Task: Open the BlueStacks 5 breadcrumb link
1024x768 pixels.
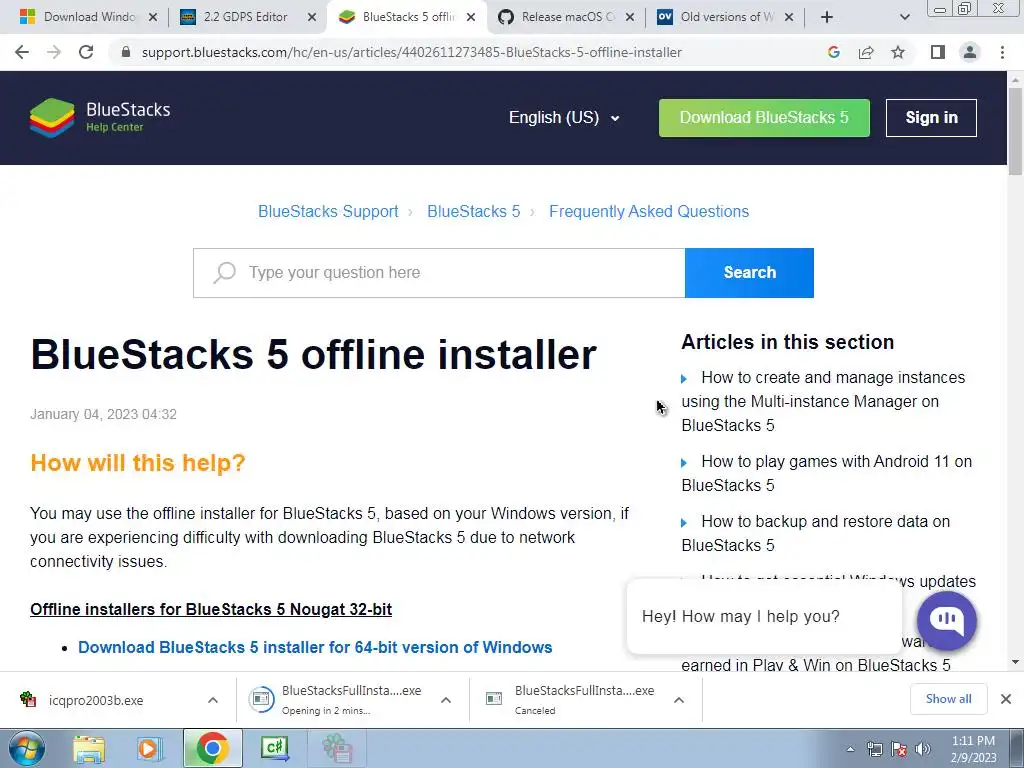Action: point(473,212)
